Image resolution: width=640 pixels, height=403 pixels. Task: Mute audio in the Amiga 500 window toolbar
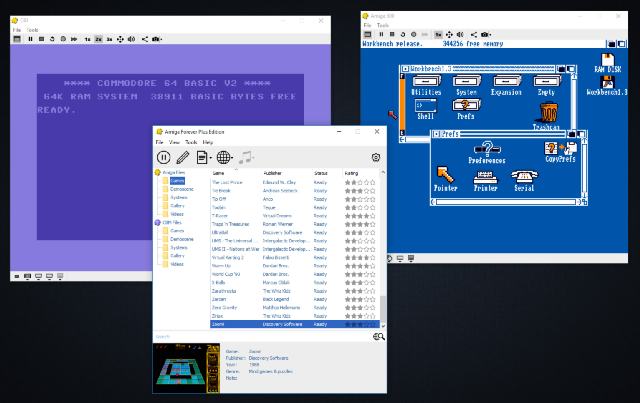460,35
